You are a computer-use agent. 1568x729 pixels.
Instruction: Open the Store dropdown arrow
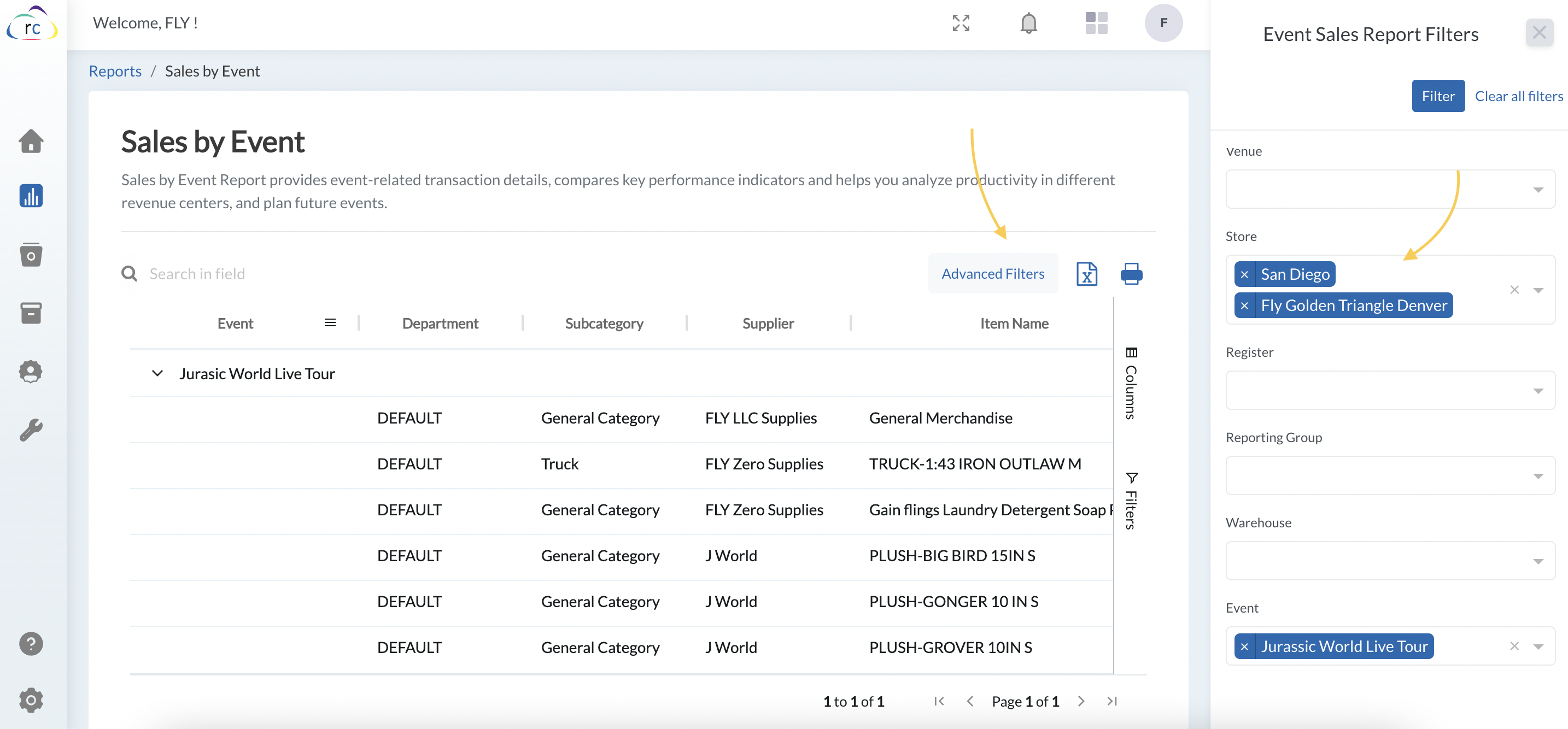tap(1538, 290)
